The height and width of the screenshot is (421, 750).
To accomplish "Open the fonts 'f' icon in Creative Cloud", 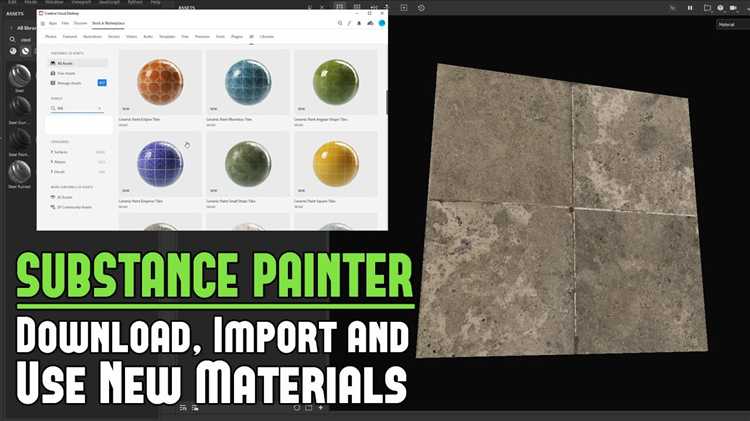I will (x=349, y=23).
